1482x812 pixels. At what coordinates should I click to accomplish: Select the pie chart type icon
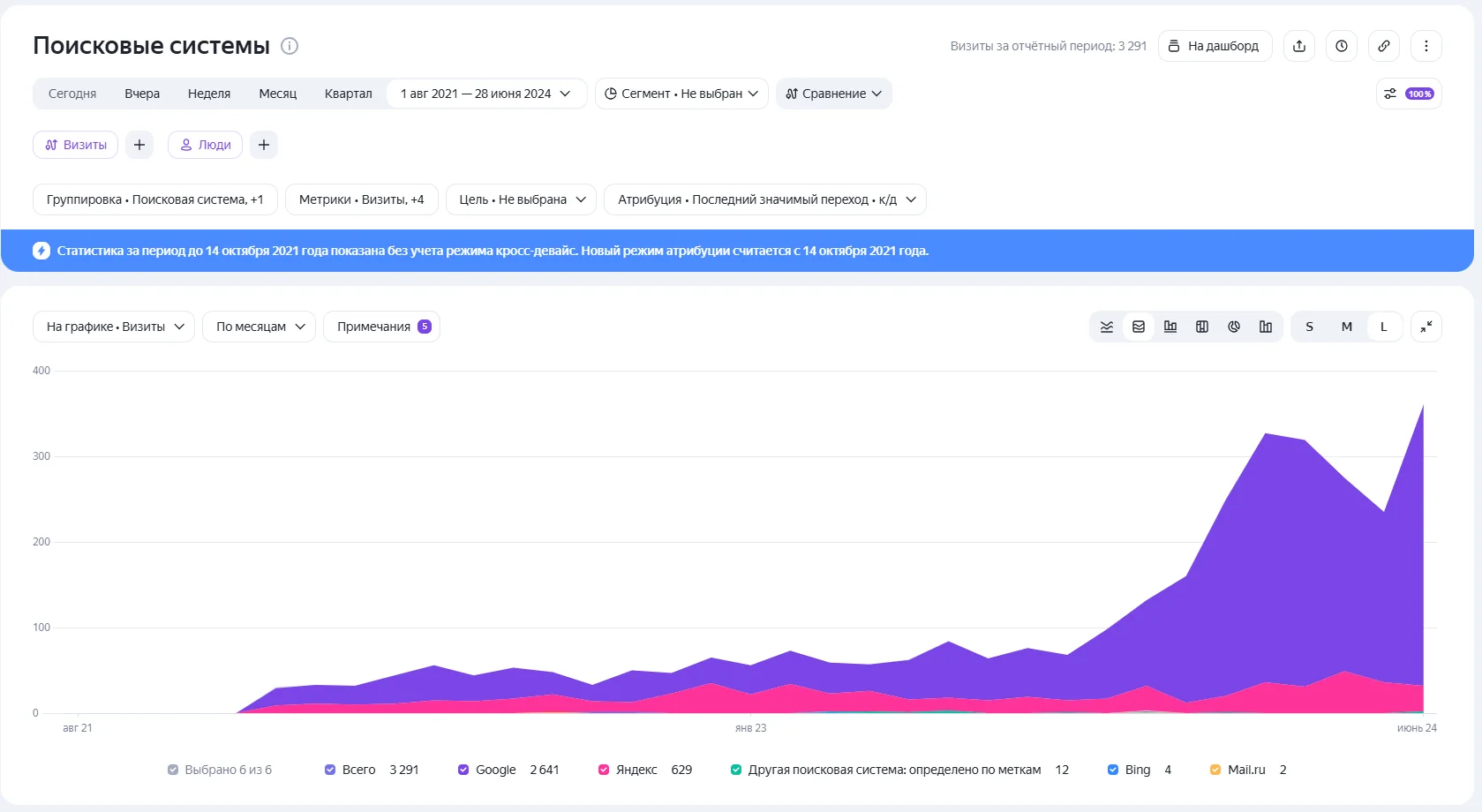pos(1234,327)
